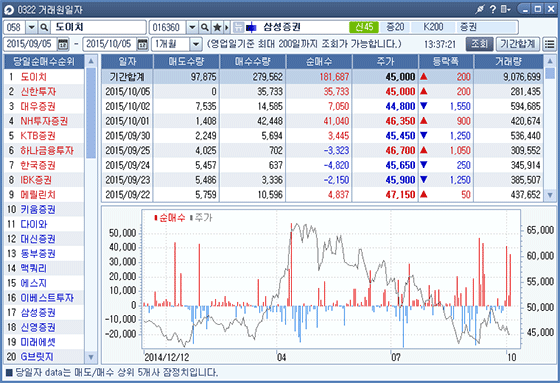560x383 pixels.
Task: Click the question mark help icon
Action: pyautogui.click(x=493, y=9)
